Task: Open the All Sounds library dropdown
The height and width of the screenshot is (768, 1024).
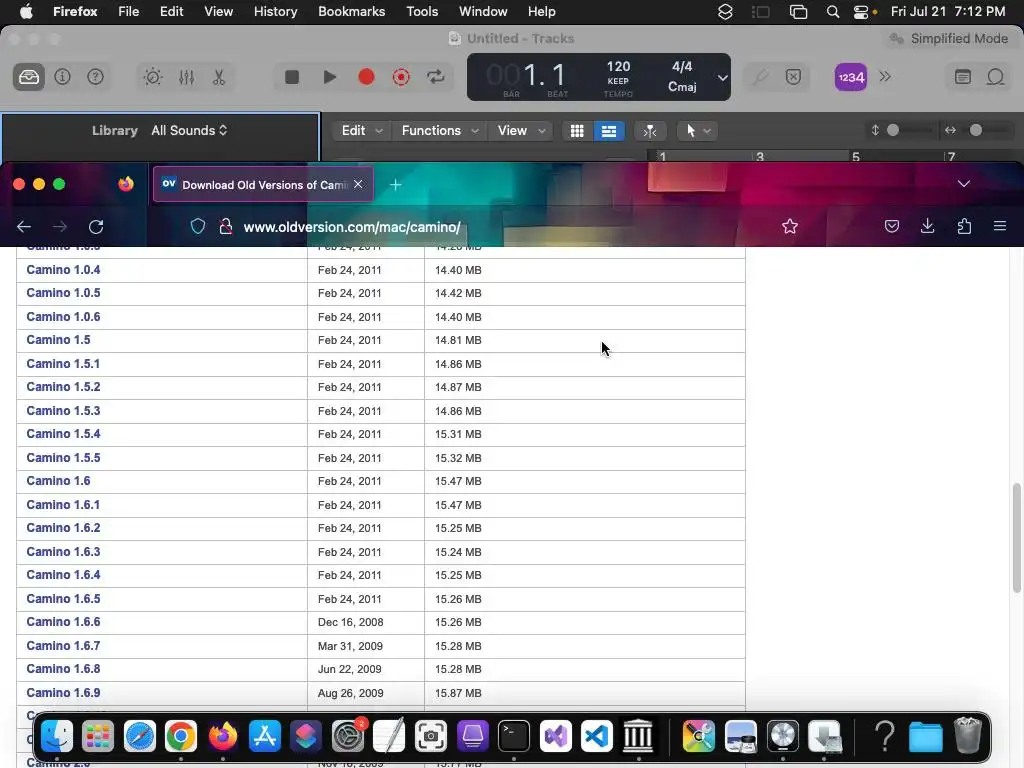Action: 189,130
